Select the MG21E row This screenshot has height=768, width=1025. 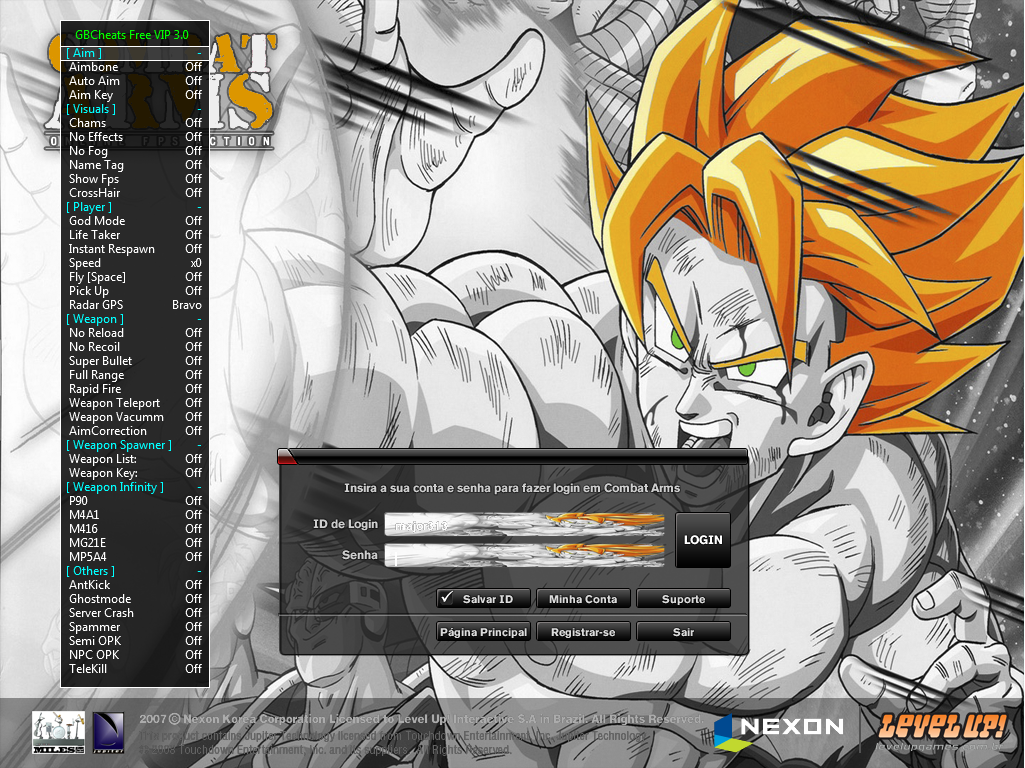point(135,543)
